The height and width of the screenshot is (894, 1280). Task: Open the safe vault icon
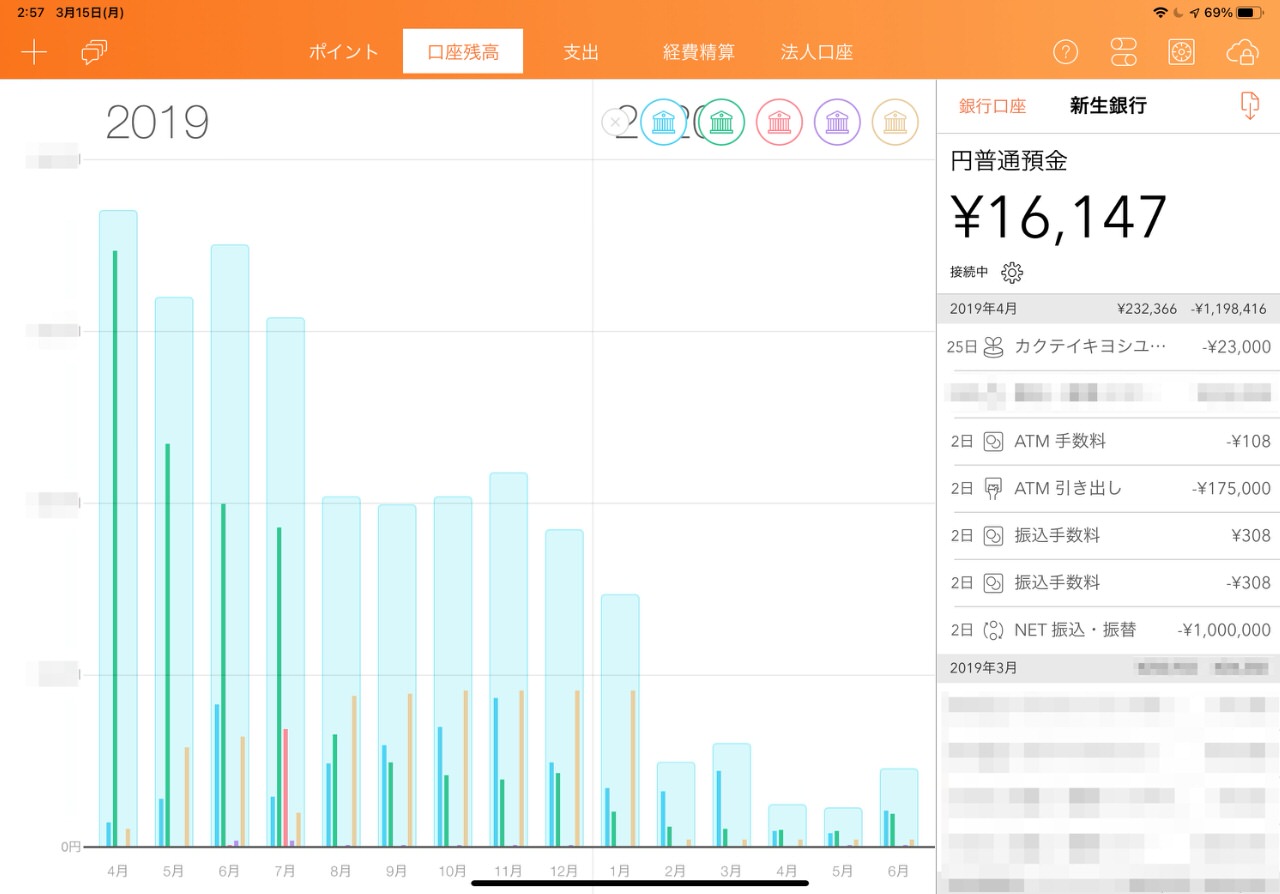click(x=1181, y=53)
